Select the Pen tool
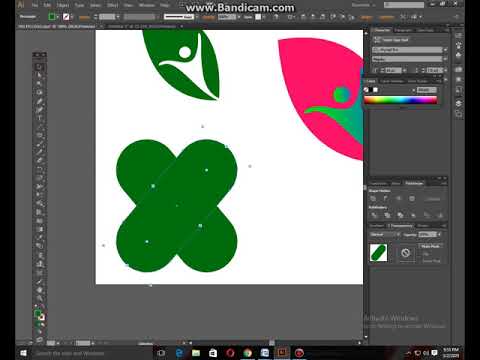 point(39,101)
